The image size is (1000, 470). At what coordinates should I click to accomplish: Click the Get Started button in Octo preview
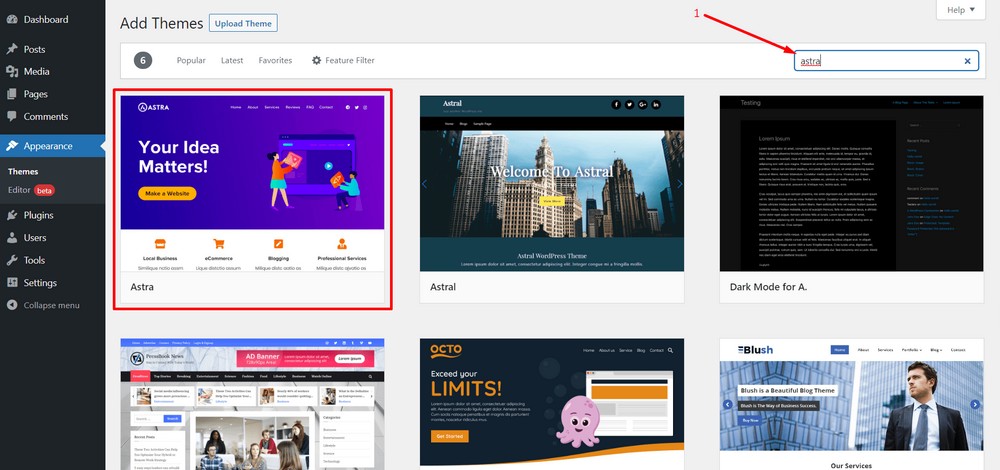point(450,437)
